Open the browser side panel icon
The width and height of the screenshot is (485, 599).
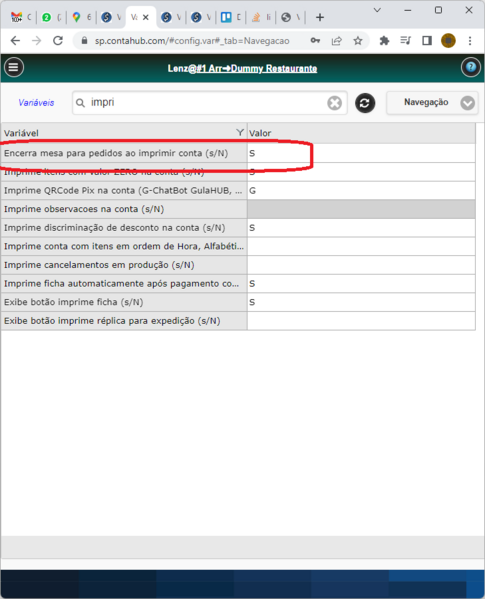427,40
